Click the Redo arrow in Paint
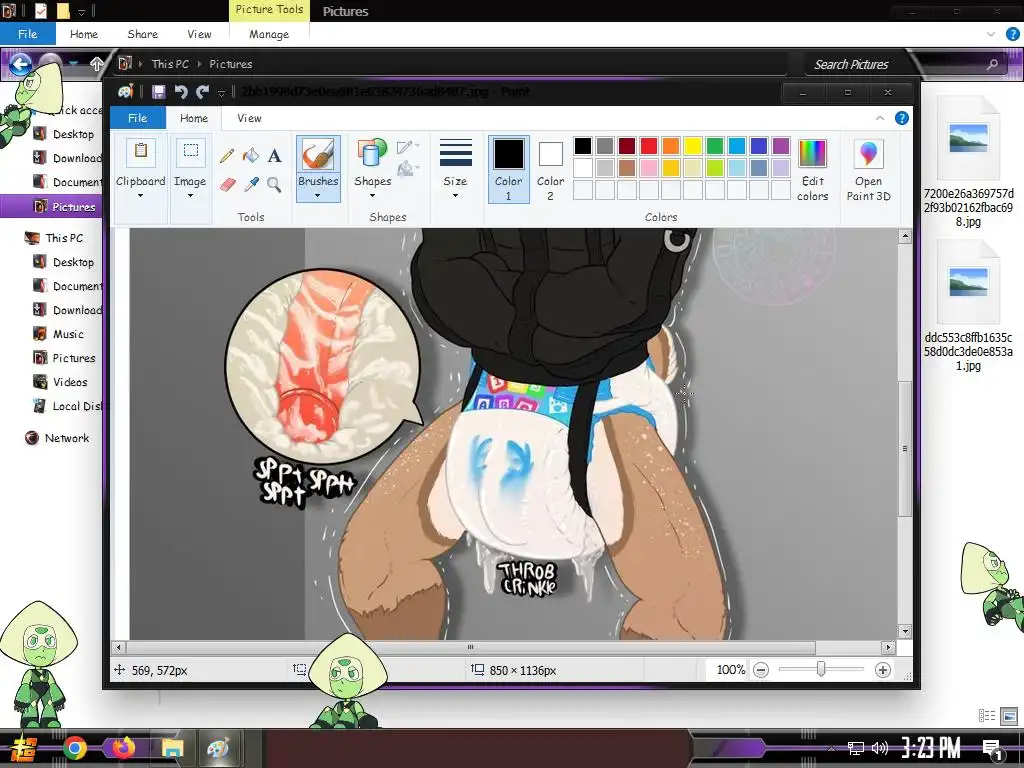 202,92
